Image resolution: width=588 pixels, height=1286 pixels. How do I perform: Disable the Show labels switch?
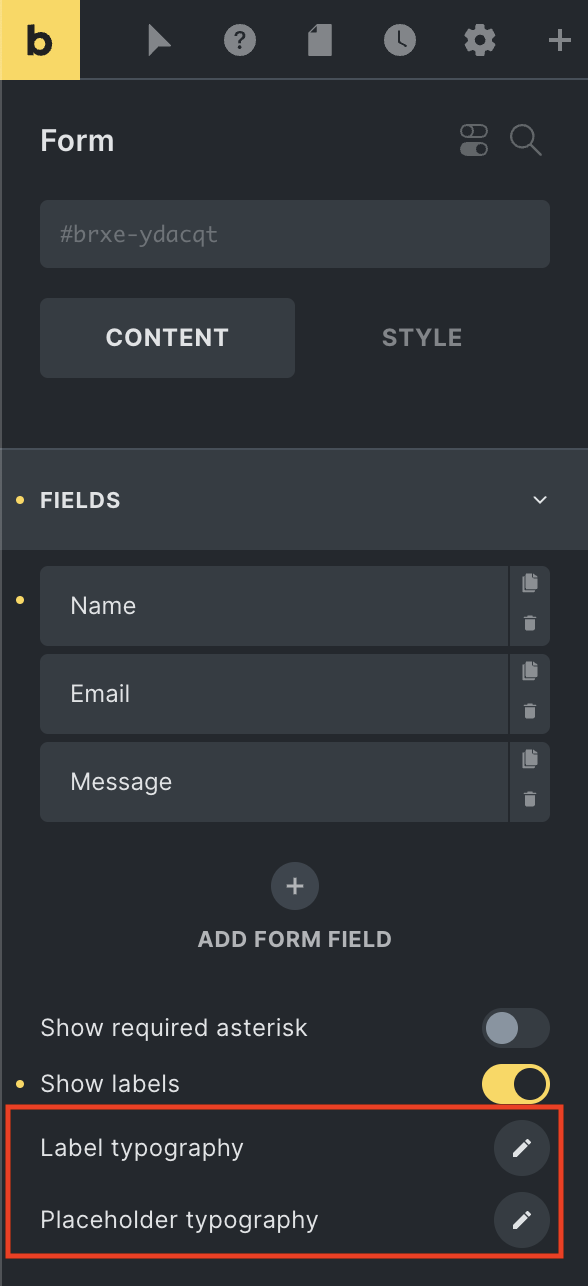[x=516, y=1084]
